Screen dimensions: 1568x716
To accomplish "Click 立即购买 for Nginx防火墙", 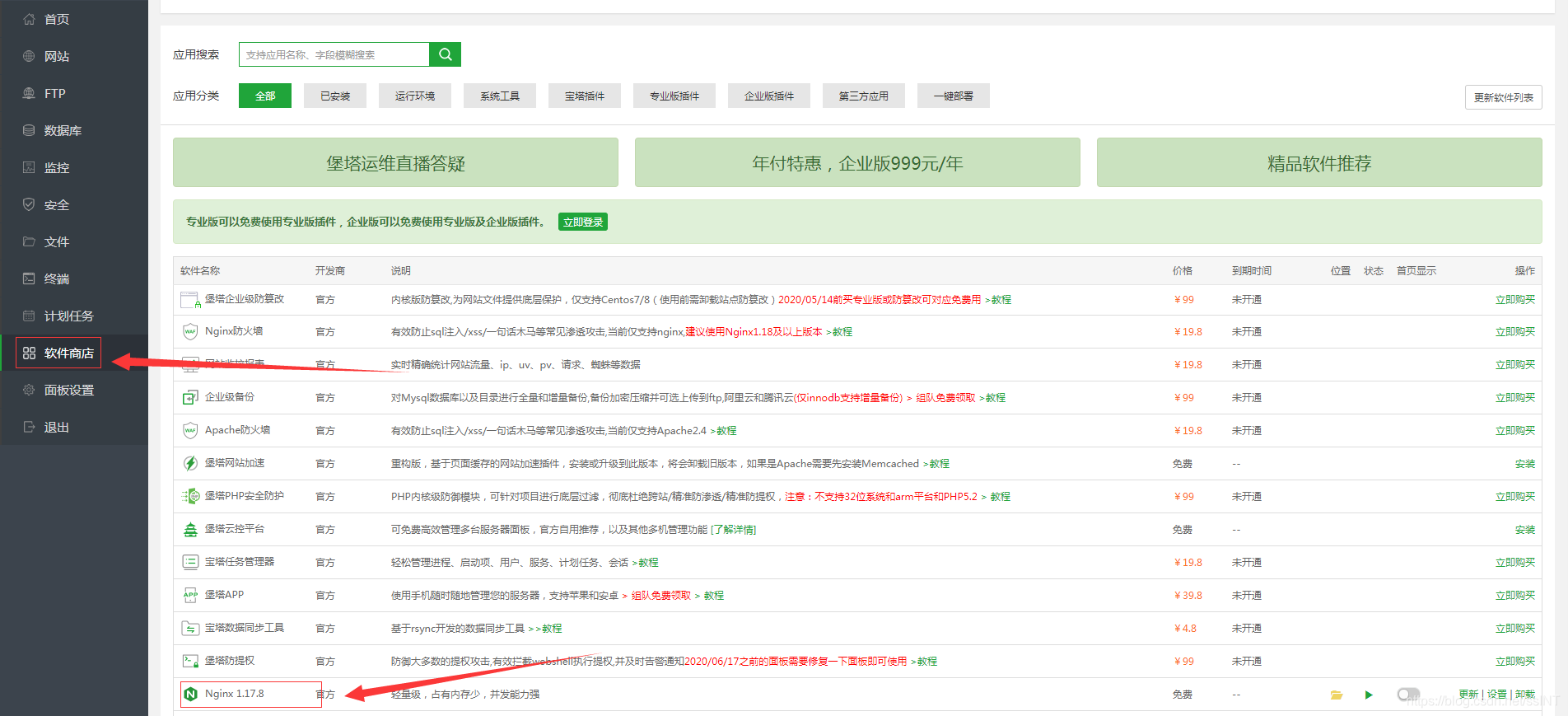I will coord(1515,332).
